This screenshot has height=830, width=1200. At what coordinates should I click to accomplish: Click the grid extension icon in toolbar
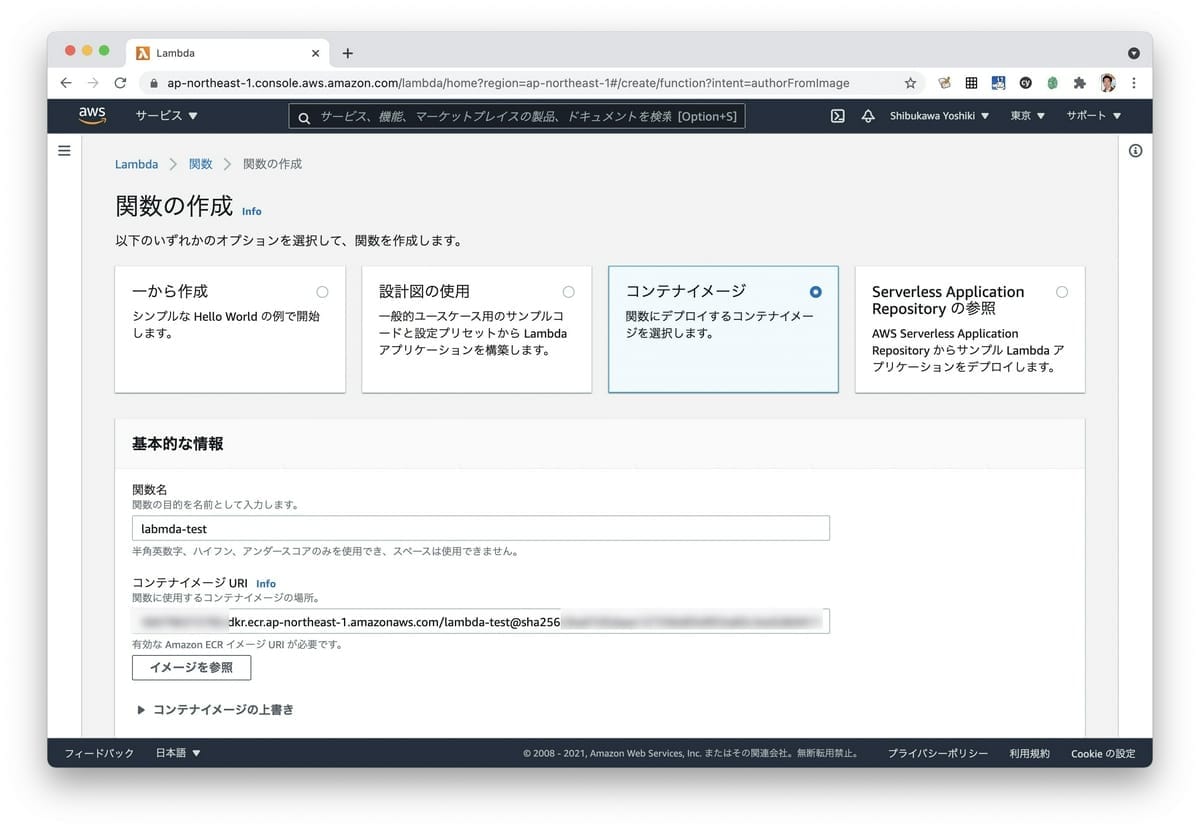[971, 83]
